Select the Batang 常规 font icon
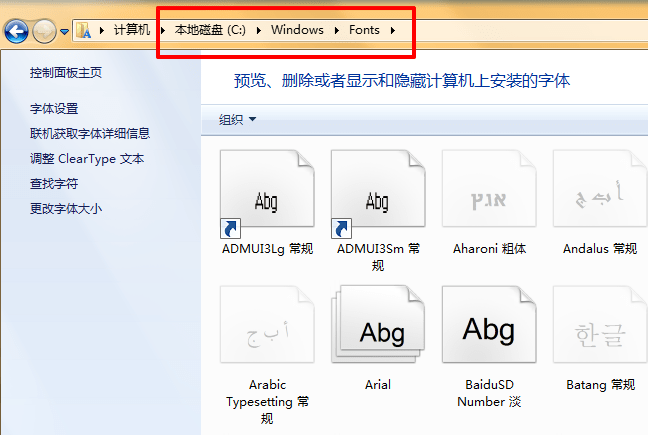This screenshot has height=435, width=648. tap(600, 331)
